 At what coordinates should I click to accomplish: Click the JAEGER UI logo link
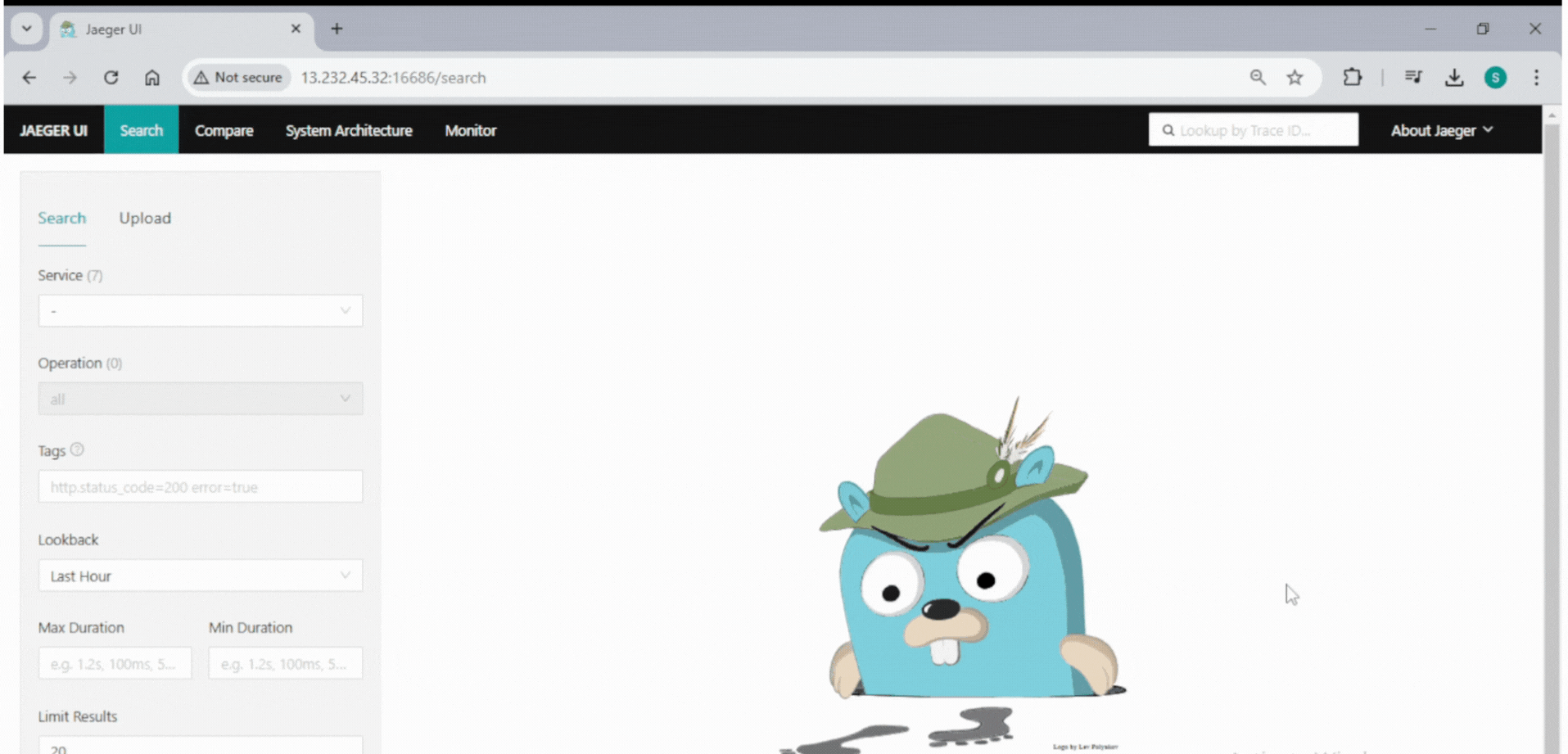[x=53, y=130]
